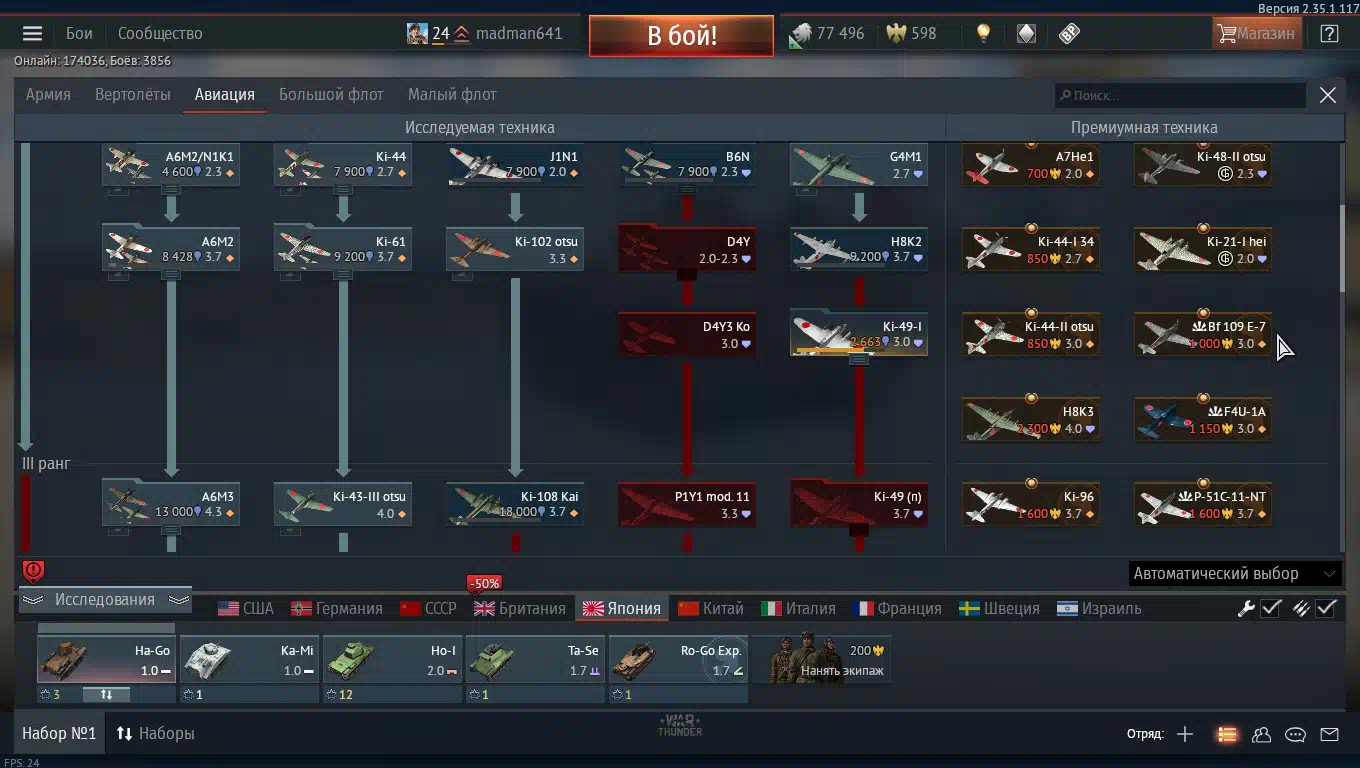Viewport: 1360px width, 768px height.
Task: Click the golden eagles balance 598
Action: [x=911, y=33]
